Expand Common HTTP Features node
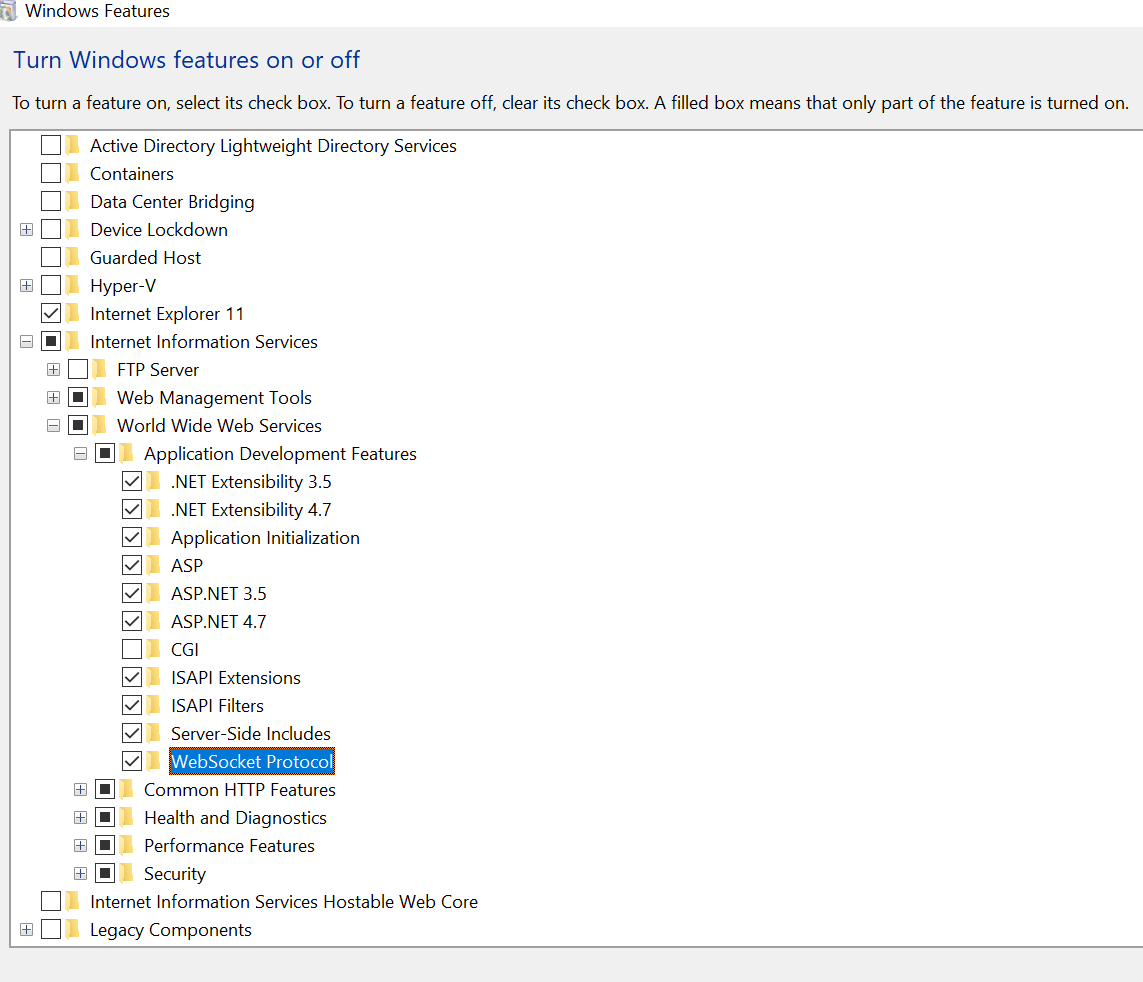 [80, 790]
